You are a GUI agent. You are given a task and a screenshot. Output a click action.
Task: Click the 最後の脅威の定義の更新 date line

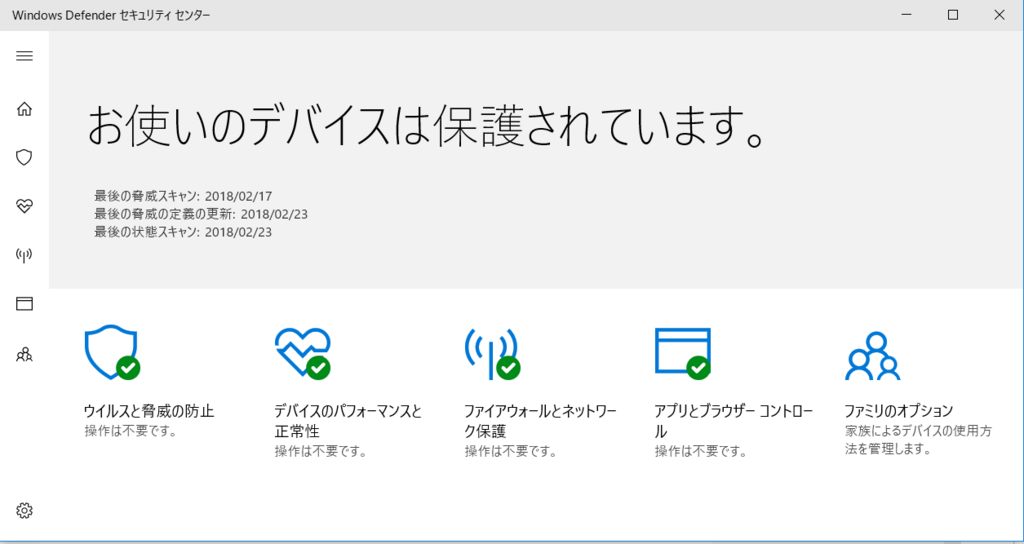tap(201, 214)
